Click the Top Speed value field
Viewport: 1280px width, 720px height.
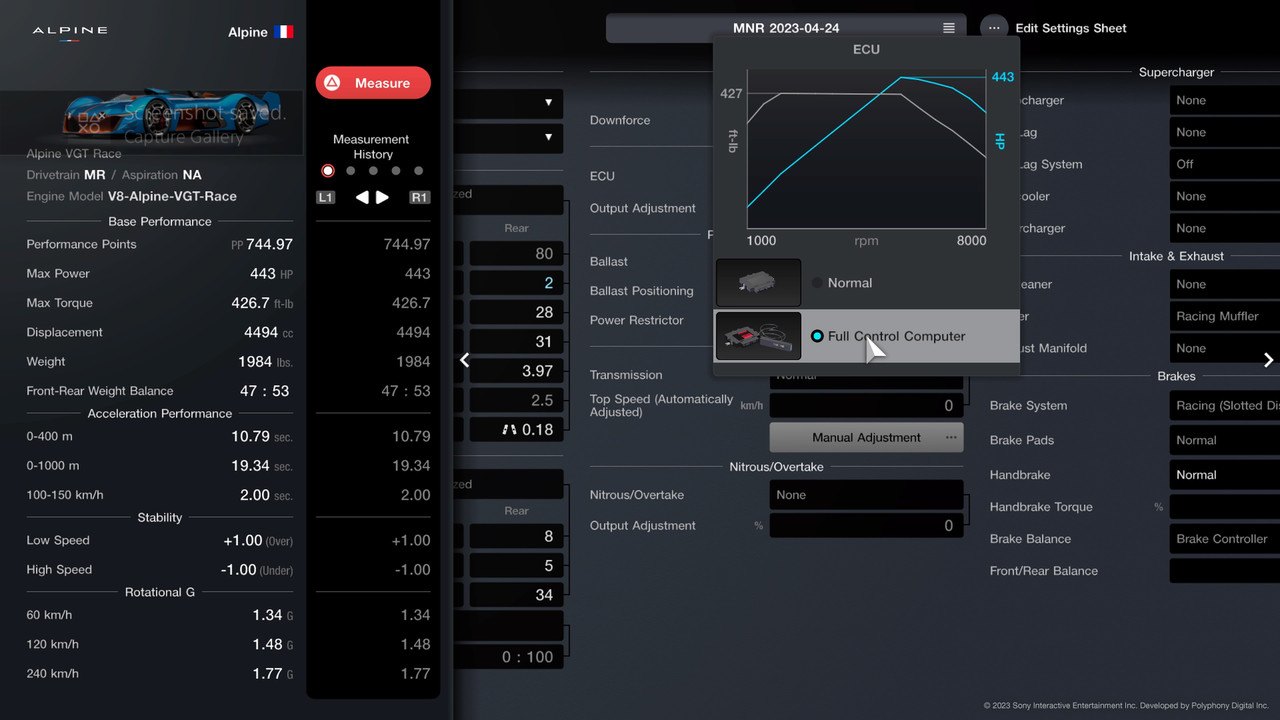(x=866, y=405)
